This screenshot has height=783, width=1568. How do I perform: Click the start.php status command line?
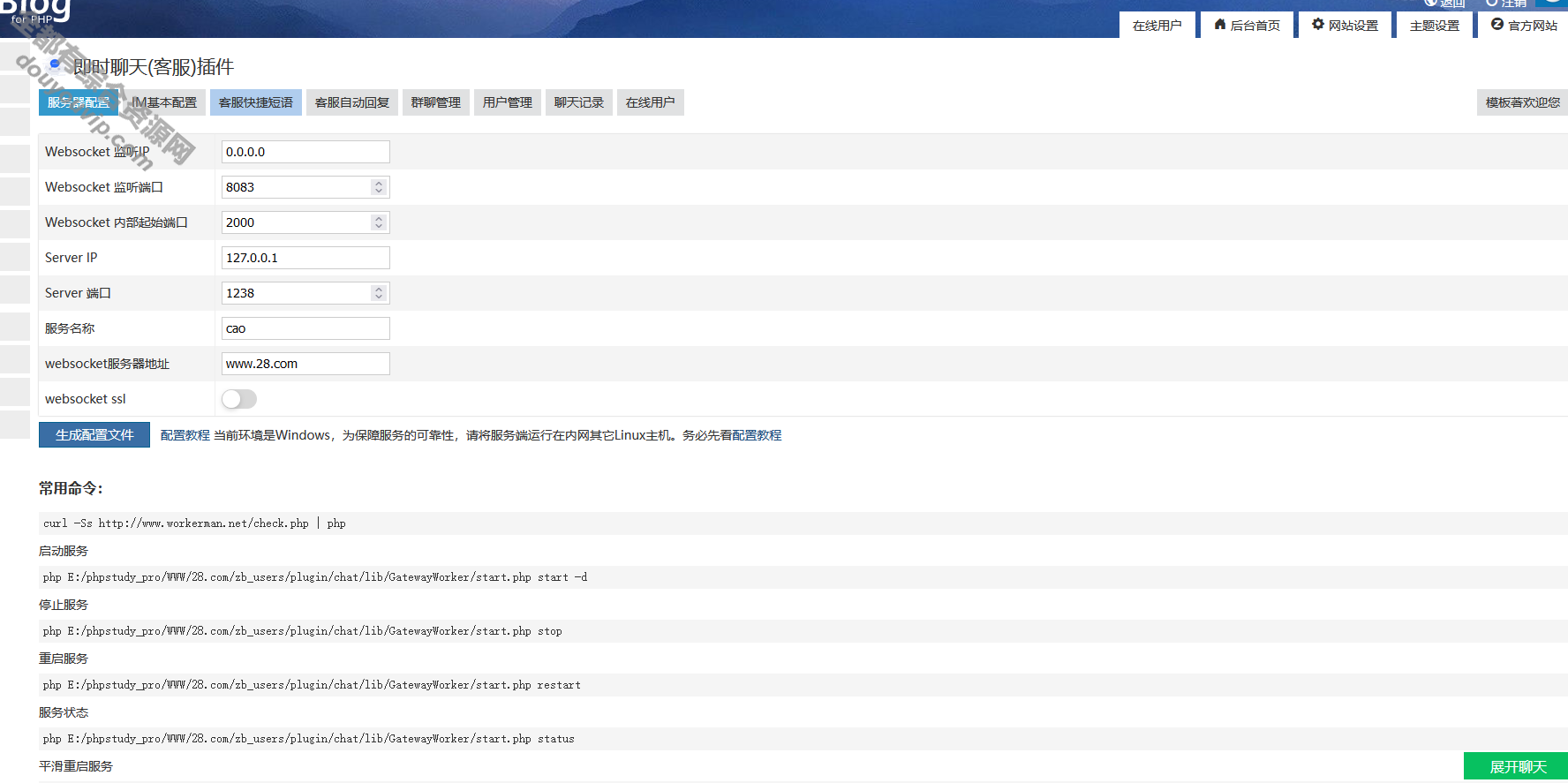[803, 739]
